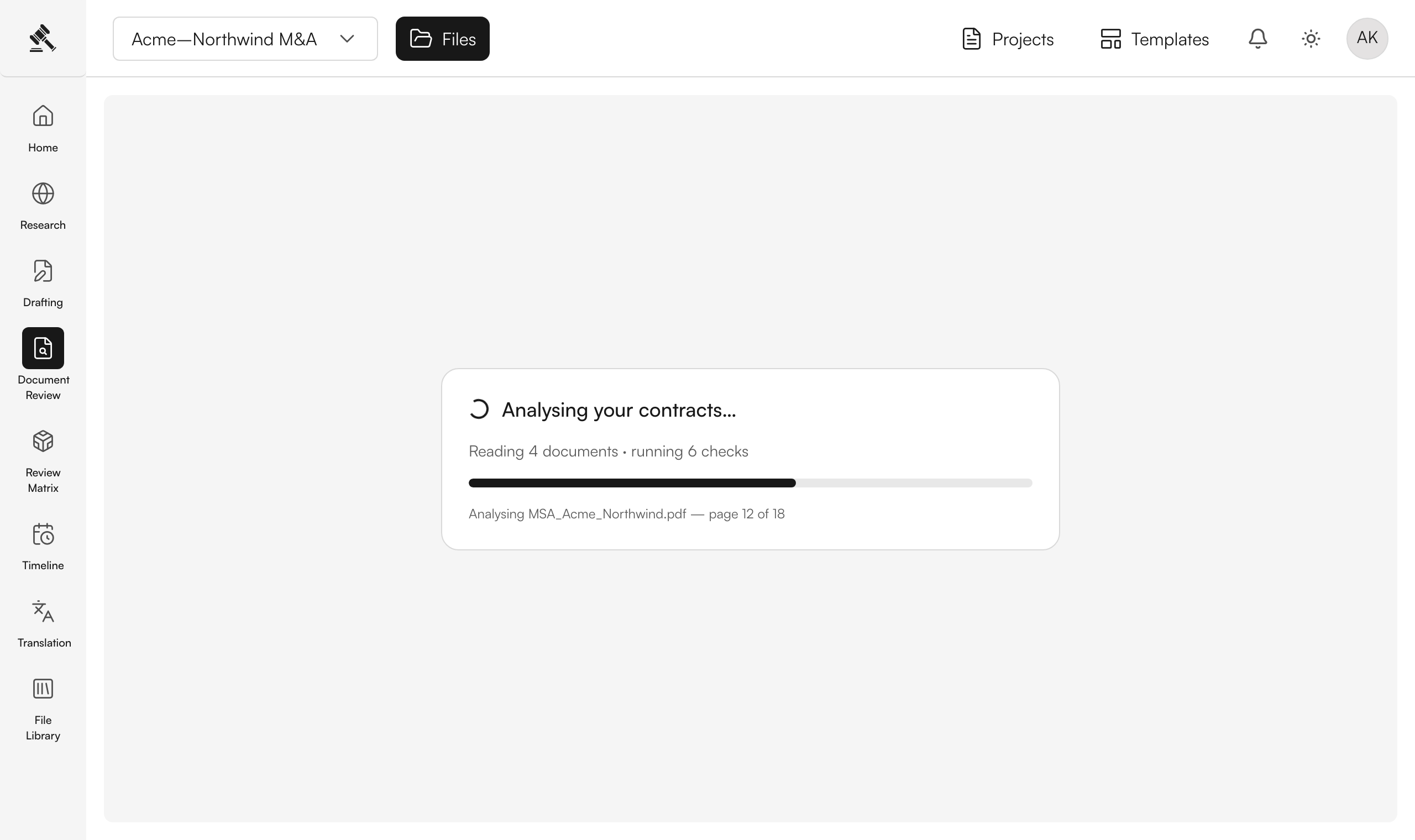
Task: Open Review Matrix cube icon
Action: [43, 441]
